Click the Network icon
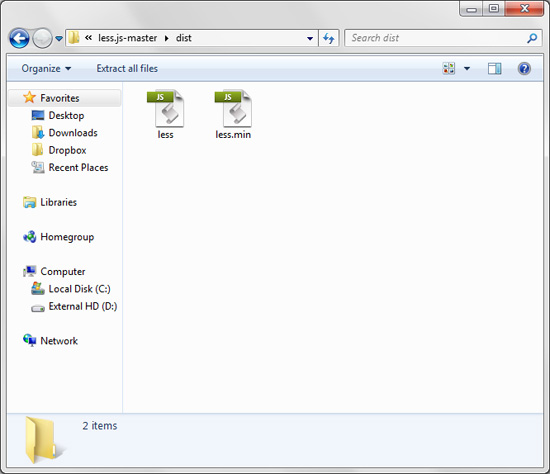The width and height of the screenshot is (550, 474). coord(29,340)
